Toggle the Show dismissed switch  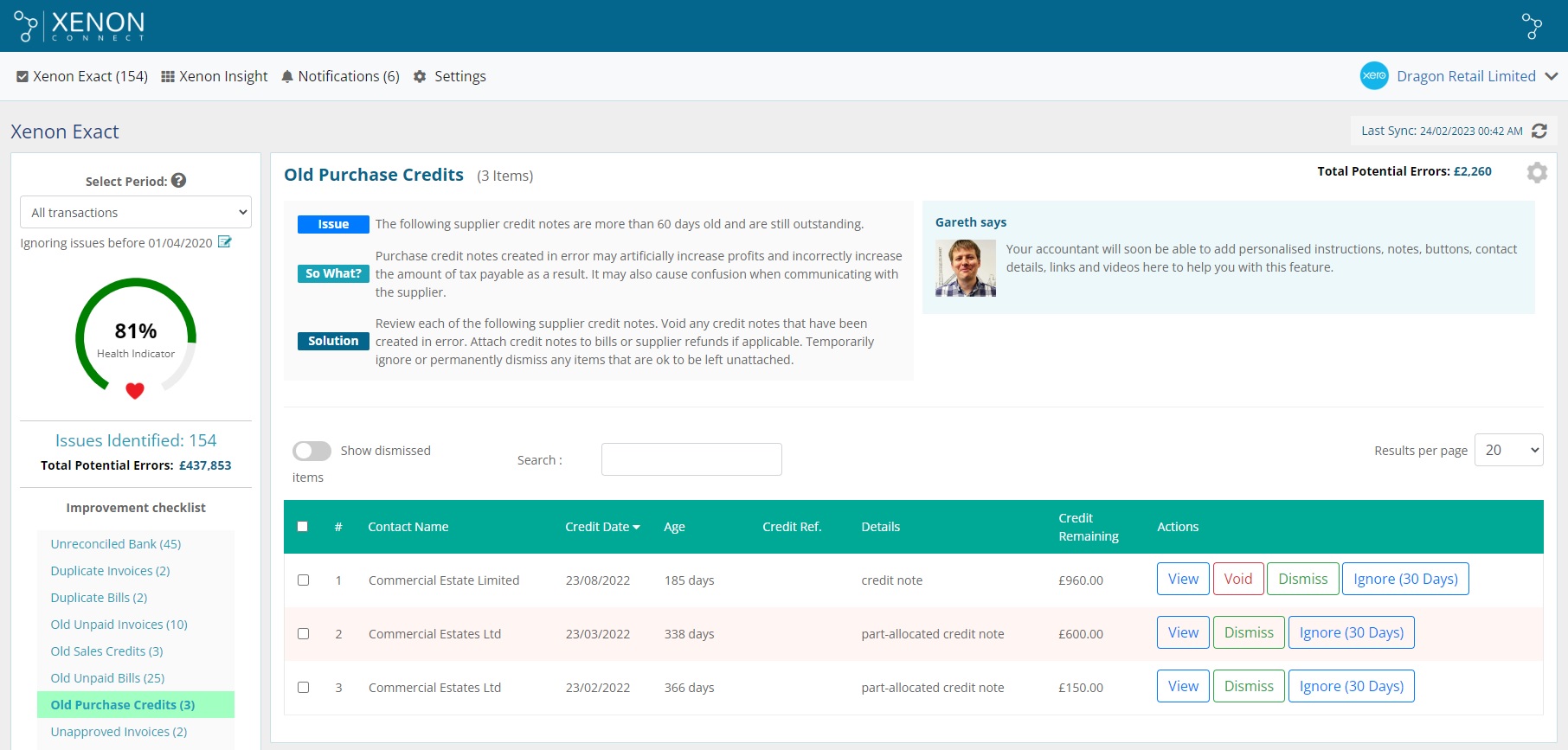click(312, 451)
